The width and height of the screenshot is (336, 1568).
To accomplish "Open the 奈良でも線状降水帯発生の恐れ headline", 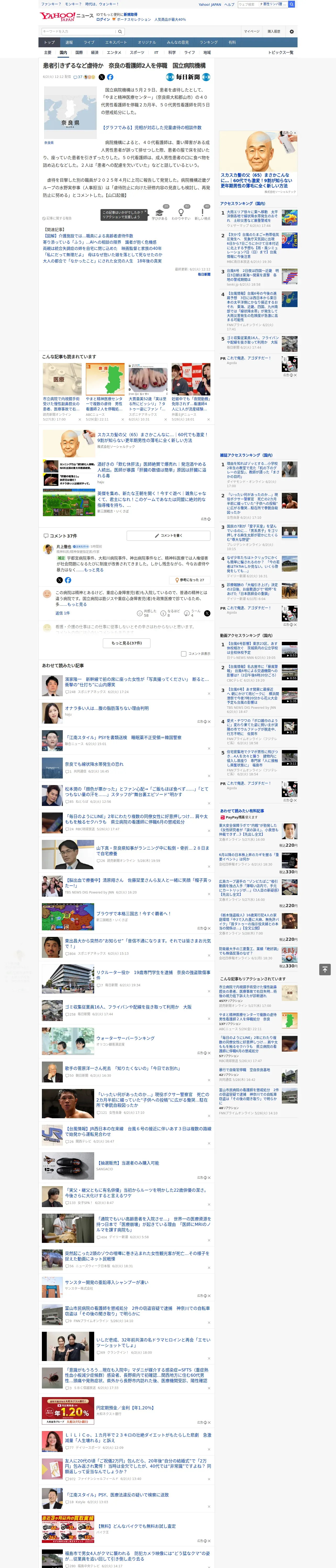I will [94, 764].
